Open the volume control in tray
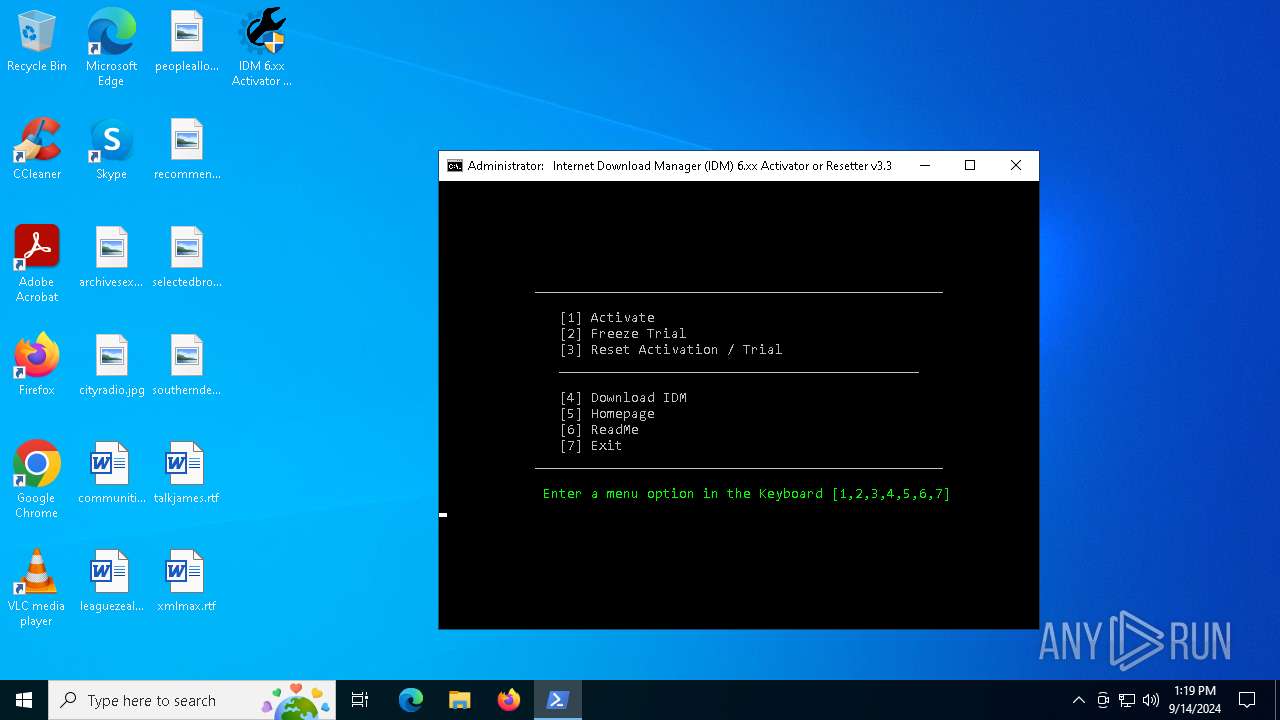The image size is (1280, 720). point(1151,700)
